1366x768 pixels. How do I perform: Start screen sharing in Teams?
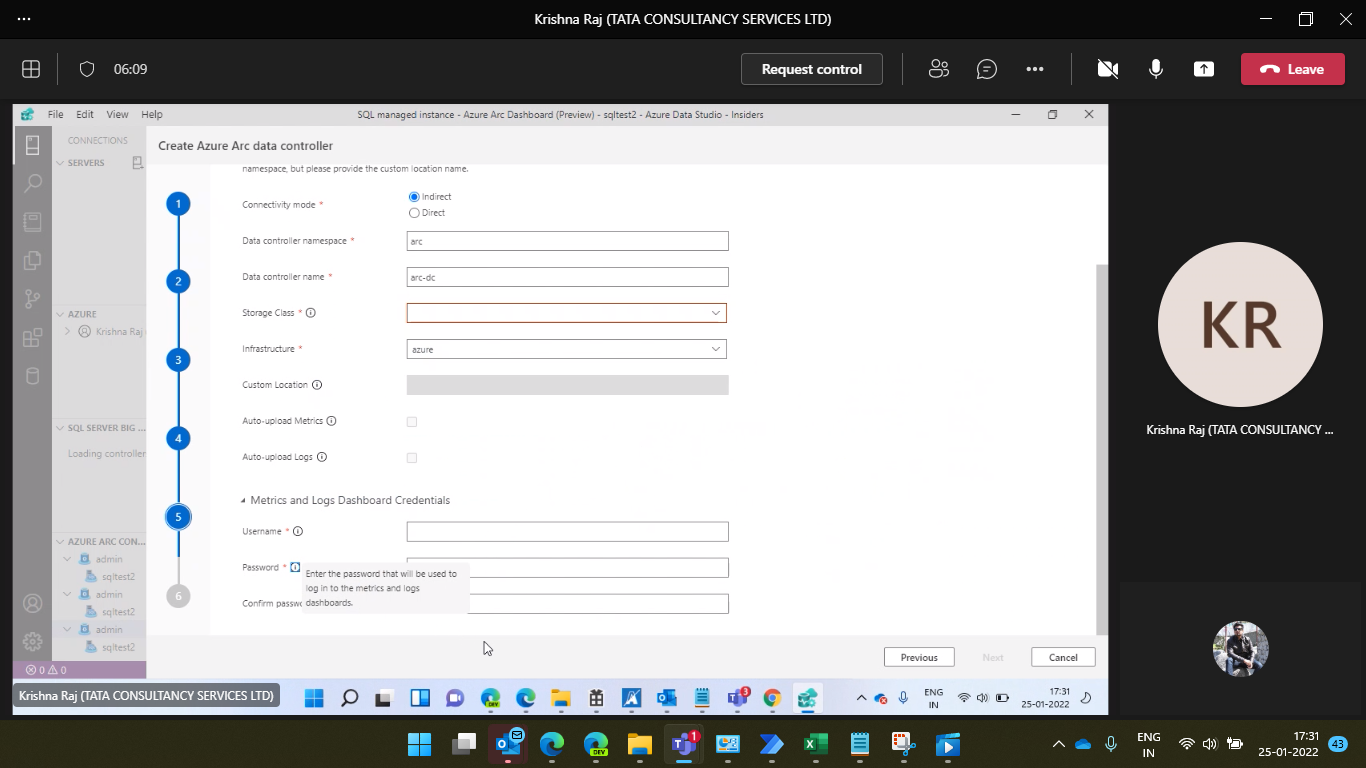(x=1203, y=69)
